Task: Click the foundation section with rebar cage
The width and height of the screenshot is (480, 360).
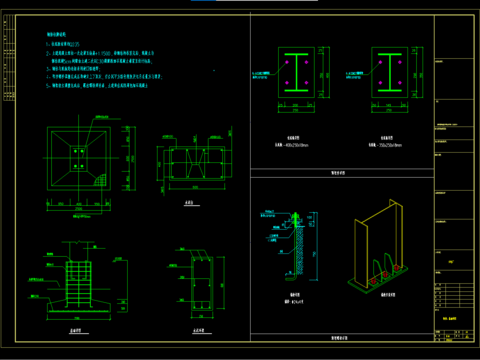Action: click(x=79, y=282)
